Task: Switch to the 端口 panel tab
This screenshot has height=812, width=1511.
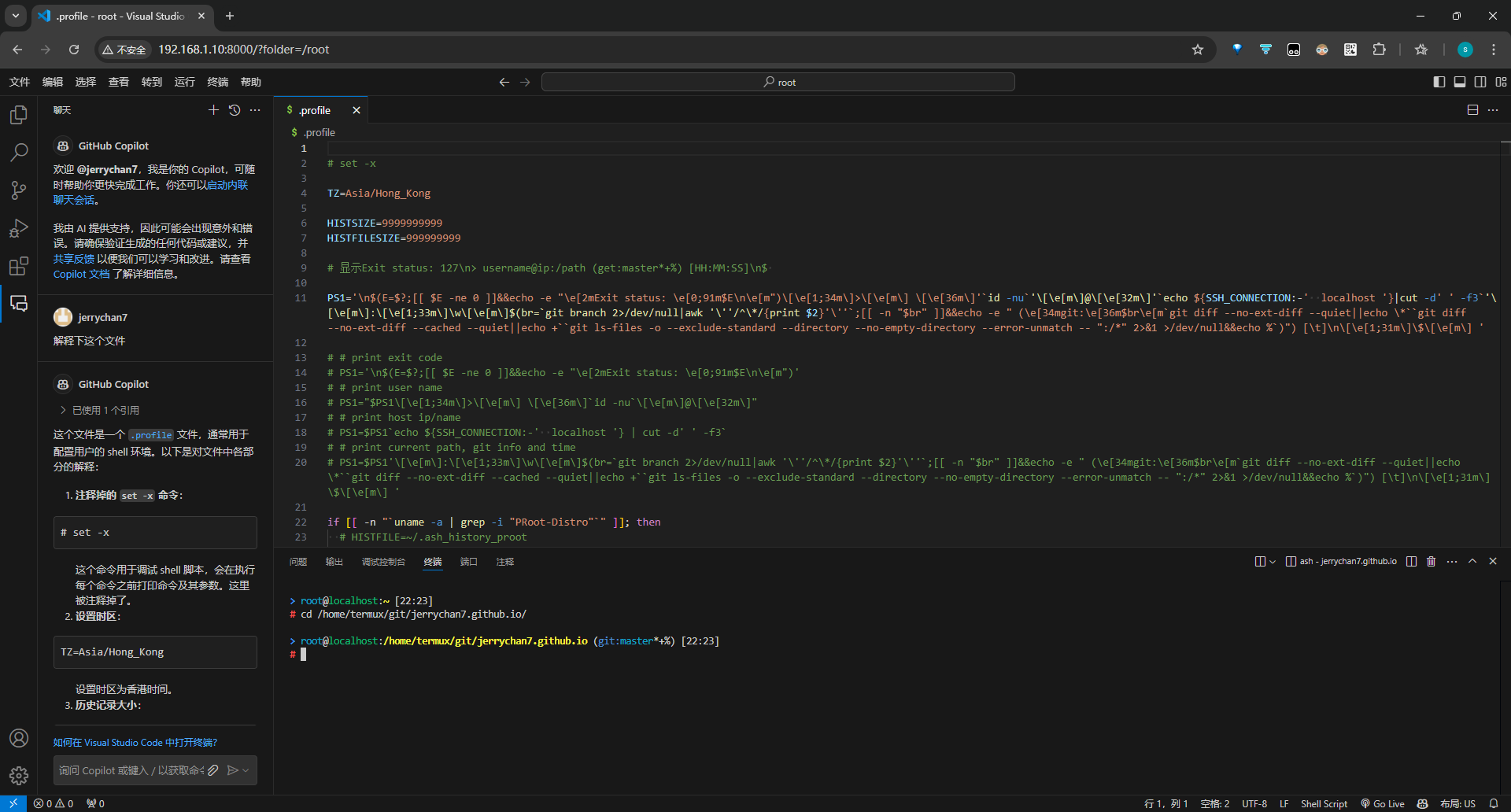Action: 468,562
